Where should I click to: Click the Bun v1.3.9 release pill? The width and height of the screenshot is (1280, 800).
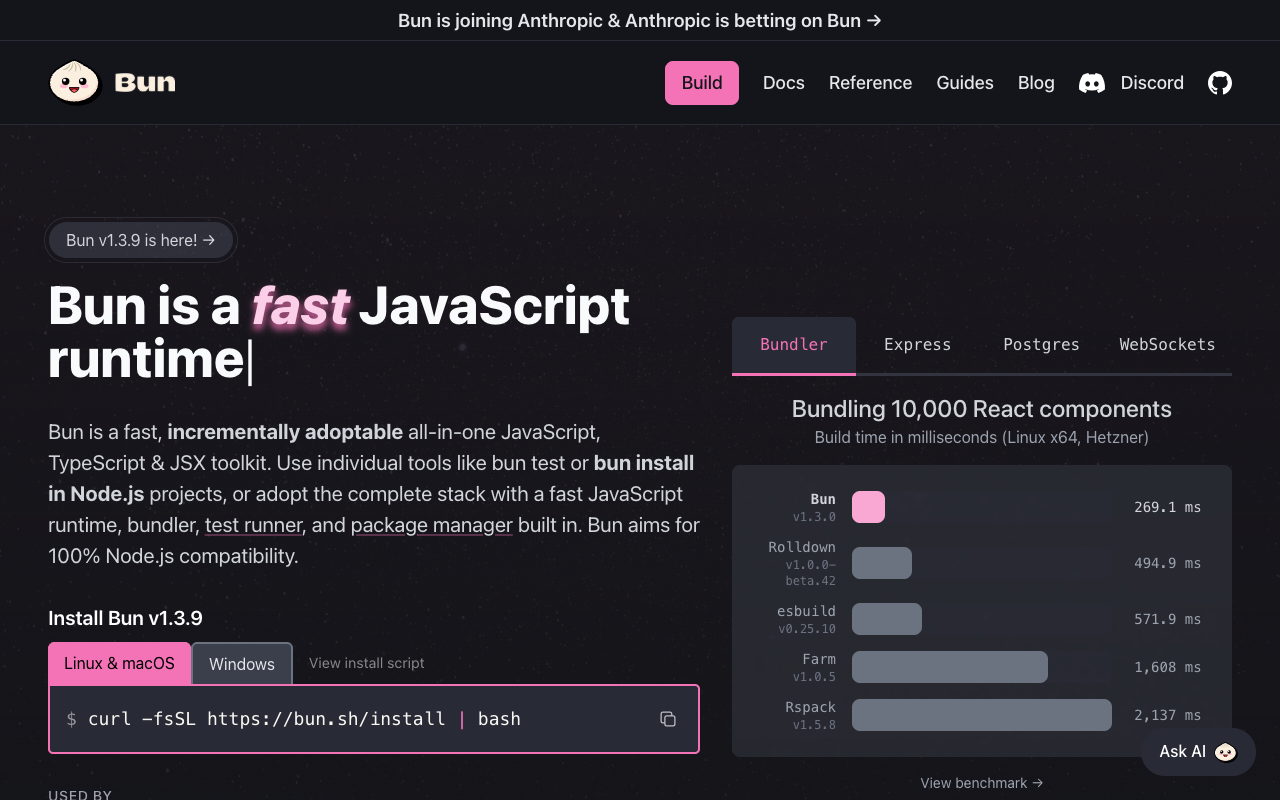pos(141,240)
